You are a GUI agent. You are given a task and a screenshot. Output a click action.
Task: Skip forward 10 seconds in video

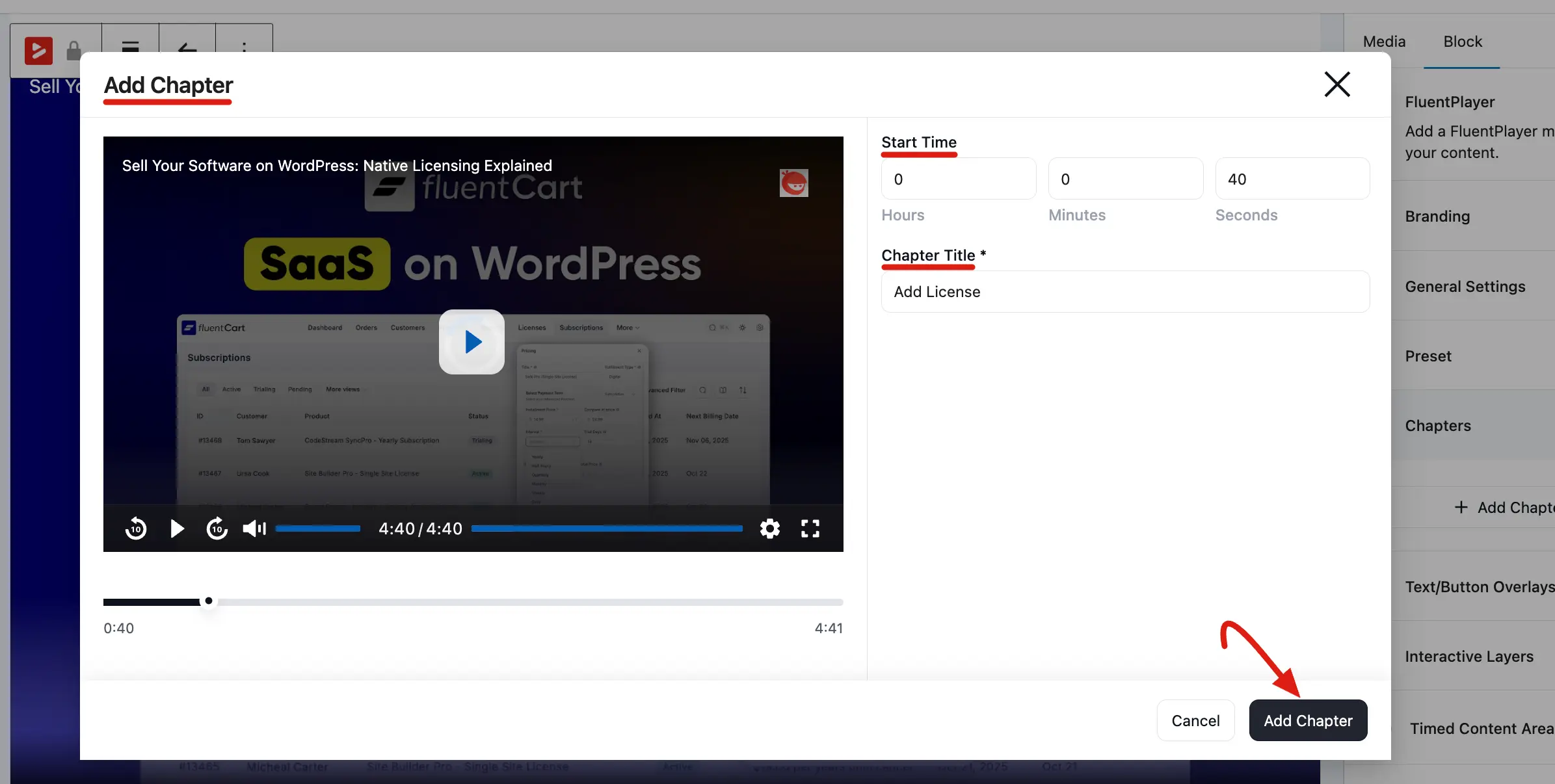point(217,529)
